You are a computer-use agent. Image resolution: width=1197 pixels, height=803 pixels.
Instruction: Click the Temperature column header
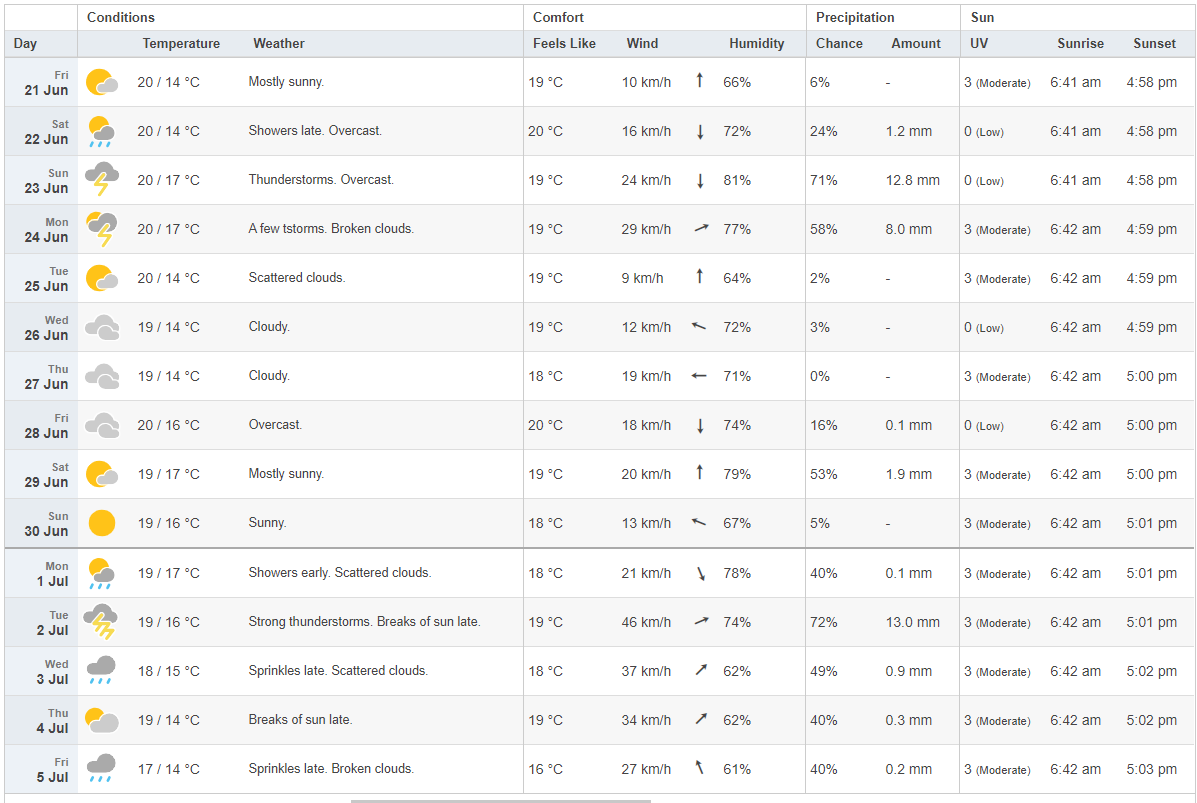pyautogui.click(x=181, y=44)
